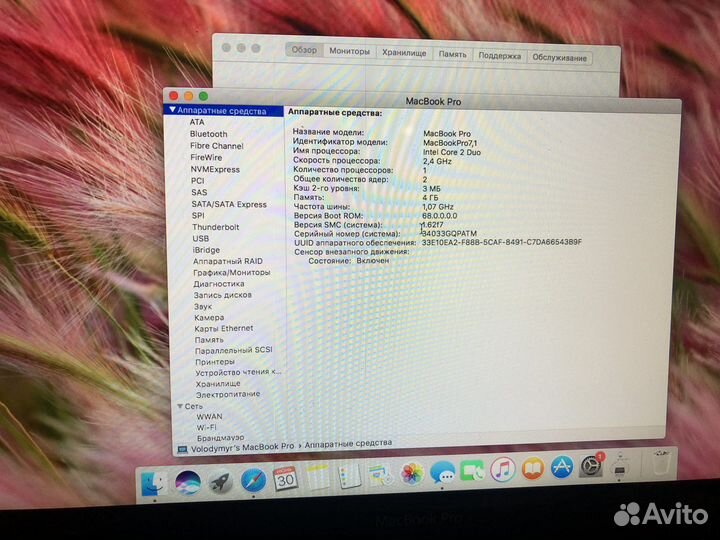Select Камера item in sidebar
Image resolution: width=720 pixels, height=540 pixels.
coord(209,318)
